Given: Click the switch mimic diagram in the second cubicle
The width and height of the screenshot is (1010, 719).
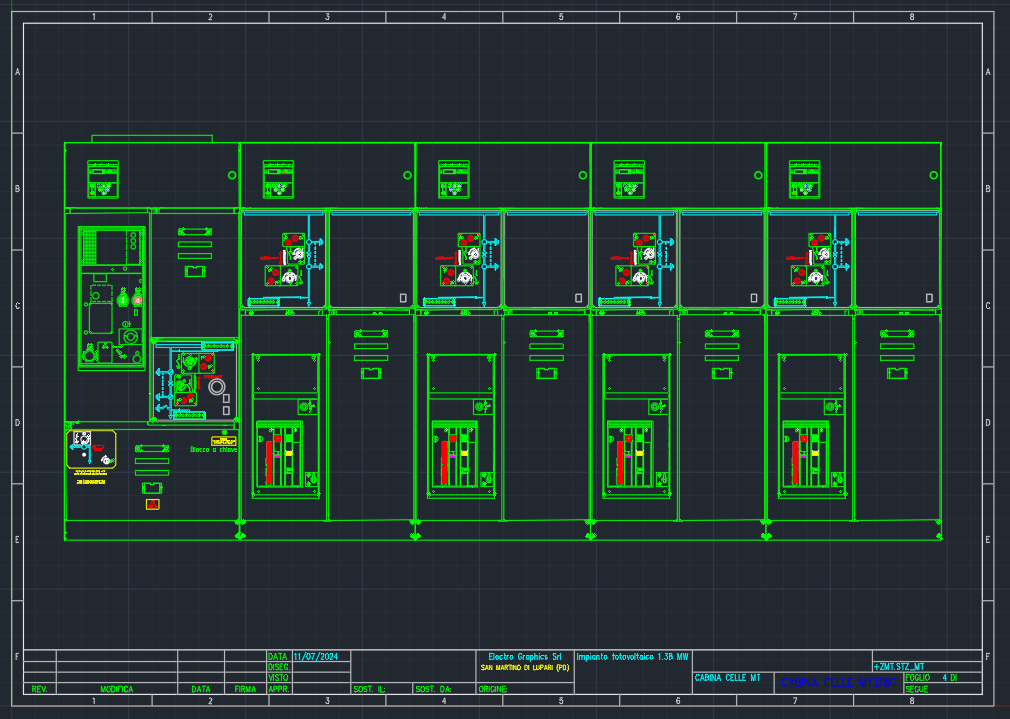Looking at the screenshot, I should 468,260.
